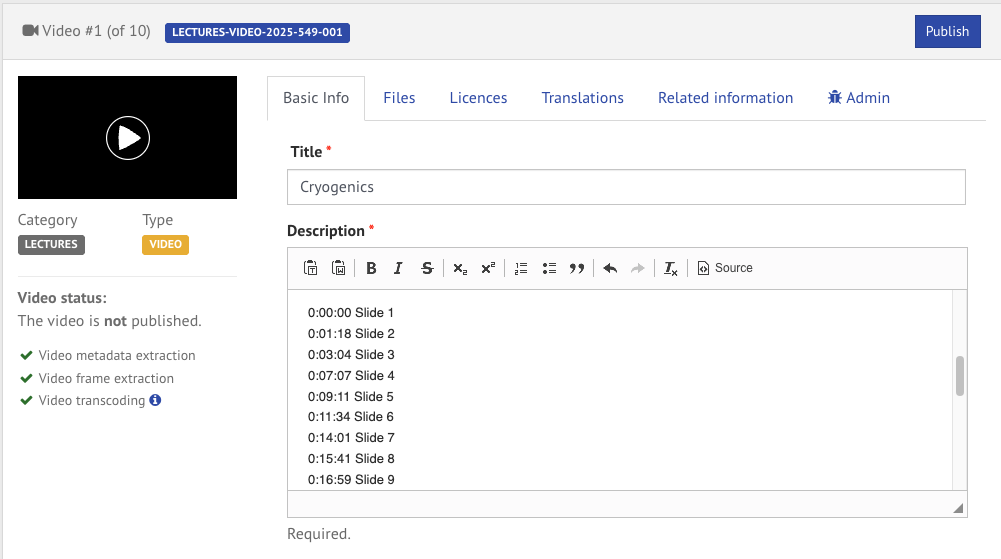Switch to the Translations tab
This screenshot has height=559, width=1001.
pos(582,98)
